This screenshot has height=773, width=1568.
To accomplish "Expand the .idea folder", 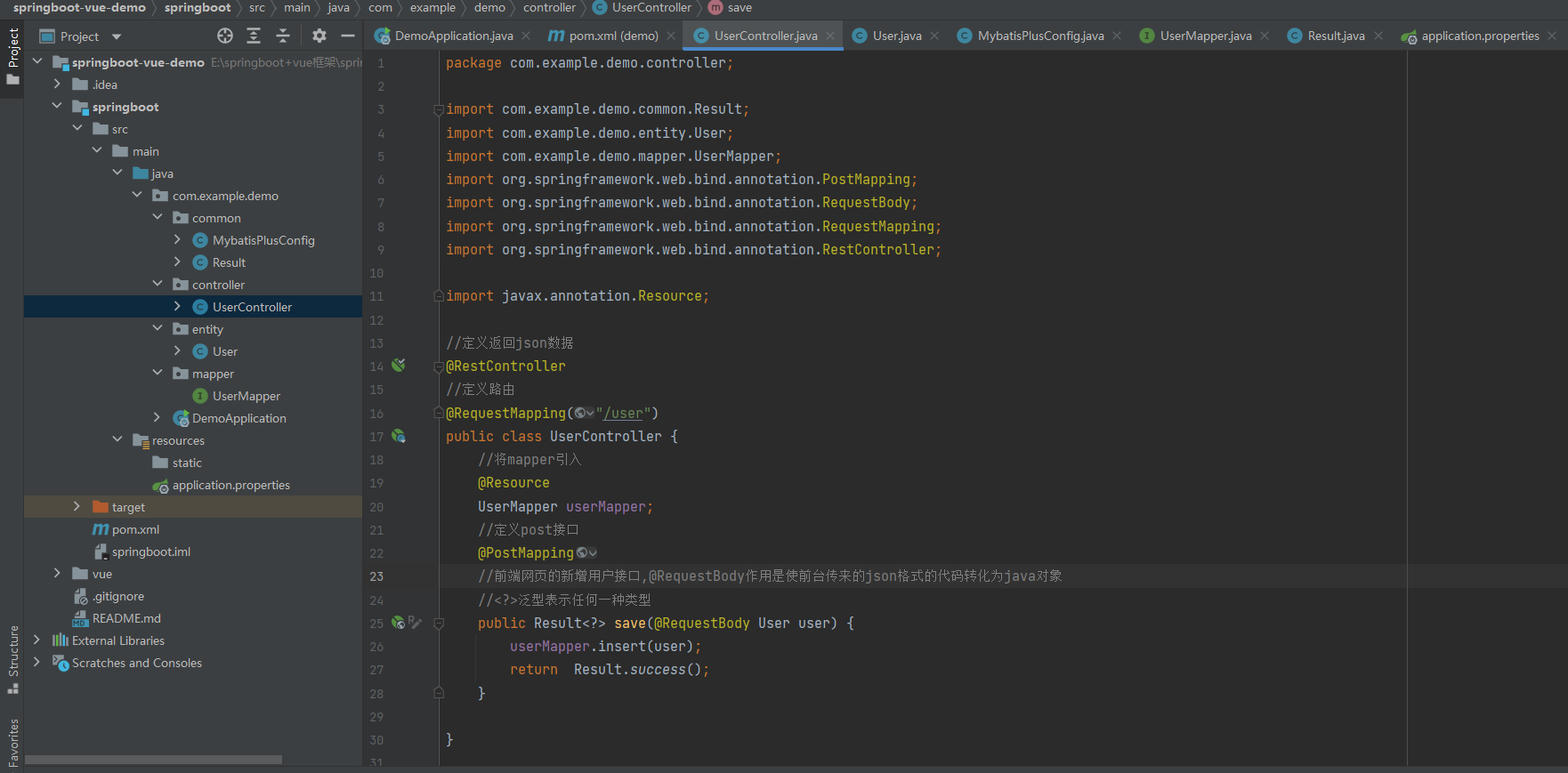I will coord(57,84).
